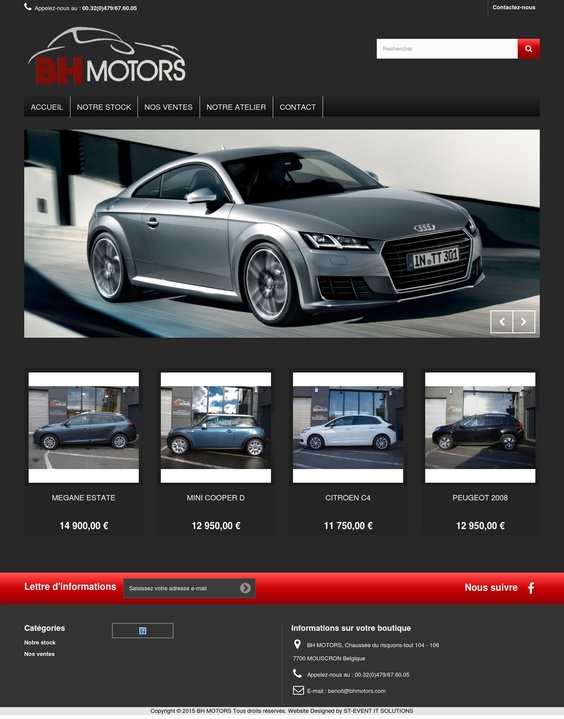Image resolution: width=564 pixels, height=719 pixels.
Task: Open the ACCUEIL menu item
Action: tap(47, 107)
